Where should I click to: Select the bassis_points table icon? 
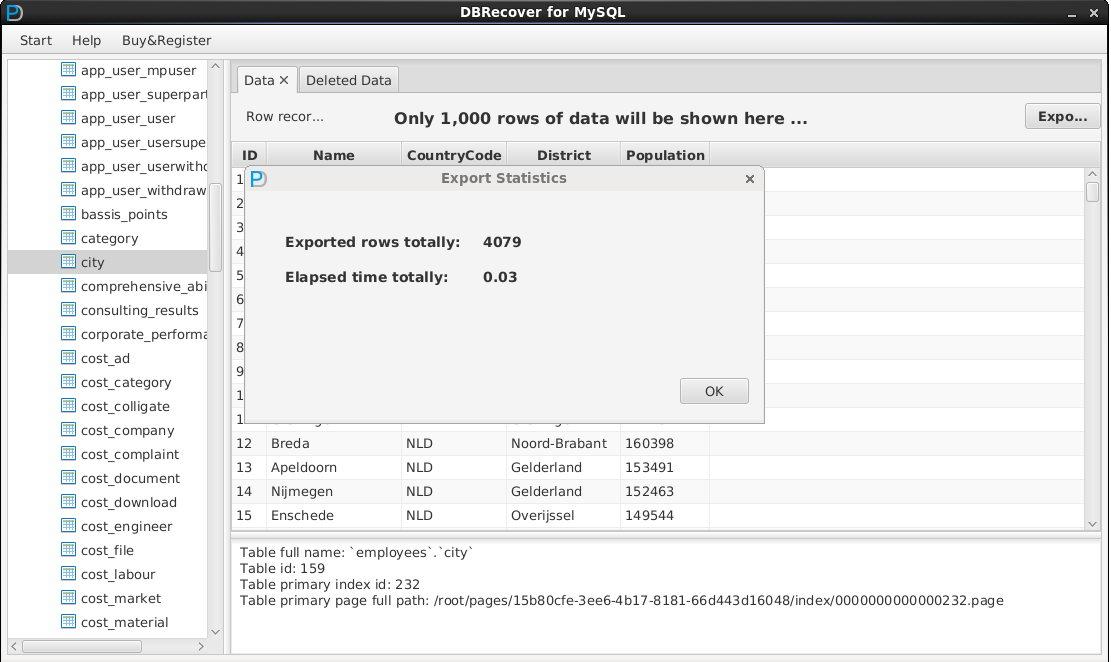click(68, 214)
